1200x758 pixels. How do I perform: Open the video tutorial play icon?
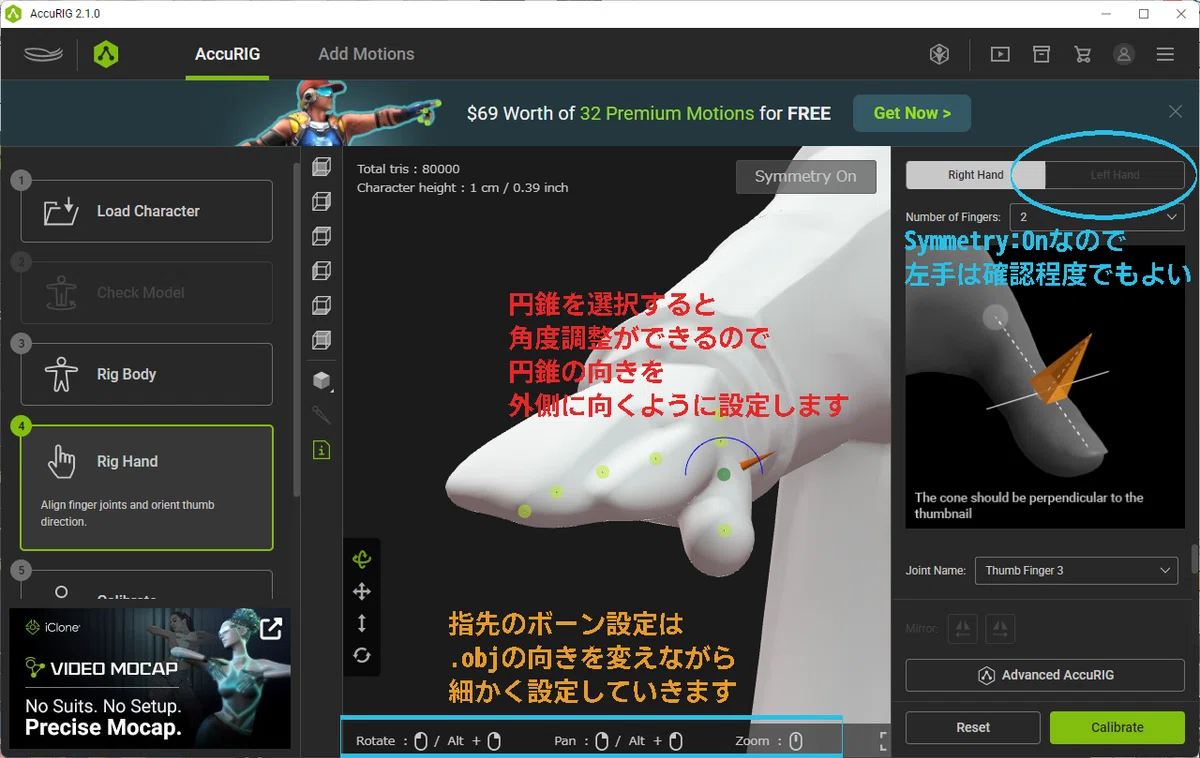[x=1000, y=54]
